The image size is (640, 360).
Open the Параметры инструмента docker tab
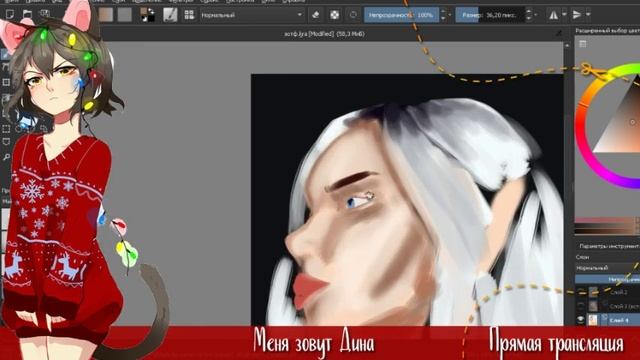pyautogui.click(x=609, y=246)
